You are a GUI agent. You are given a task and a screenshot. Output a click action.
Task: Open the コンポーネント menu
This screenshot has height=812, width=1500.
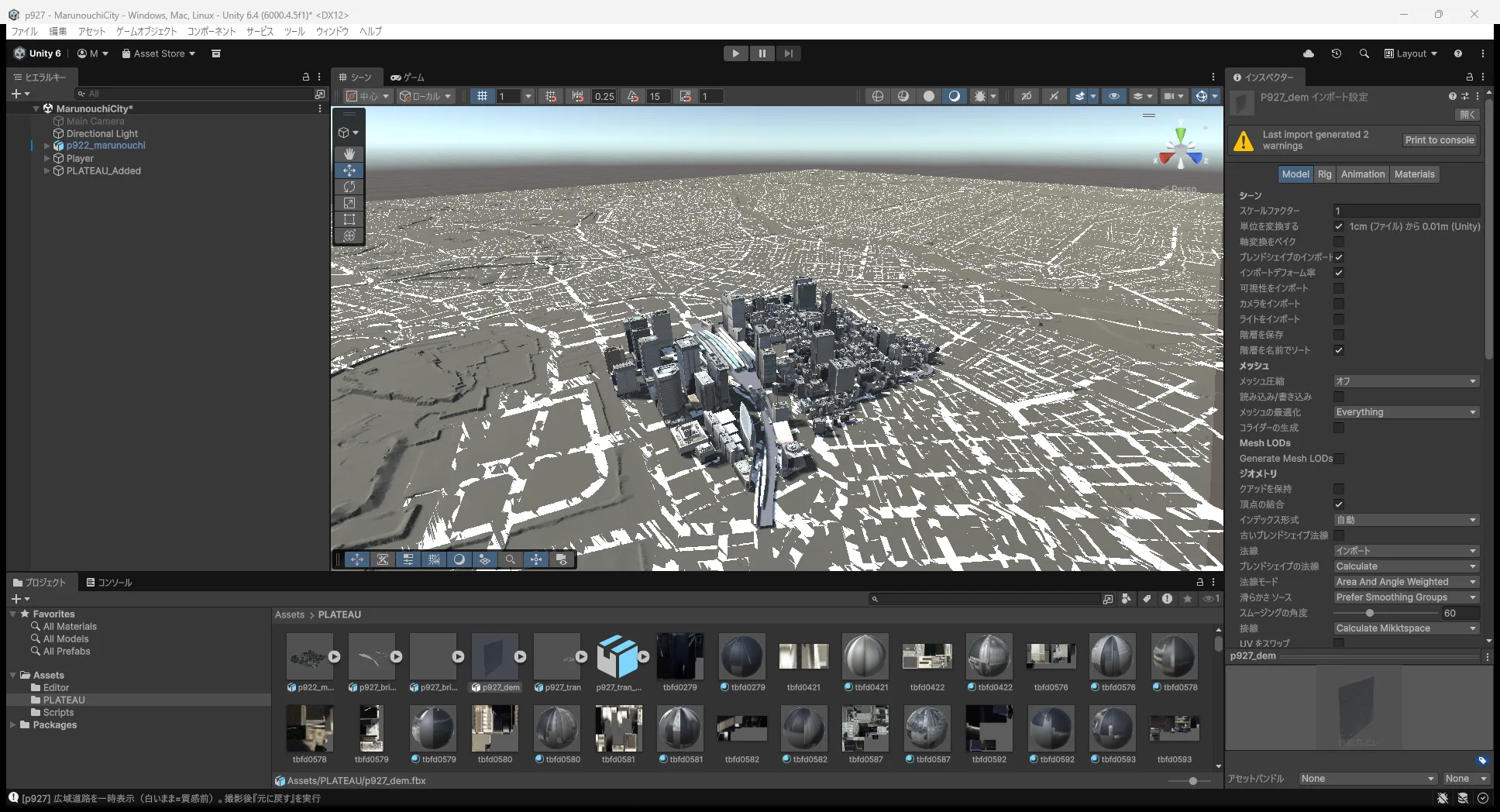click(x=212, y=32)
